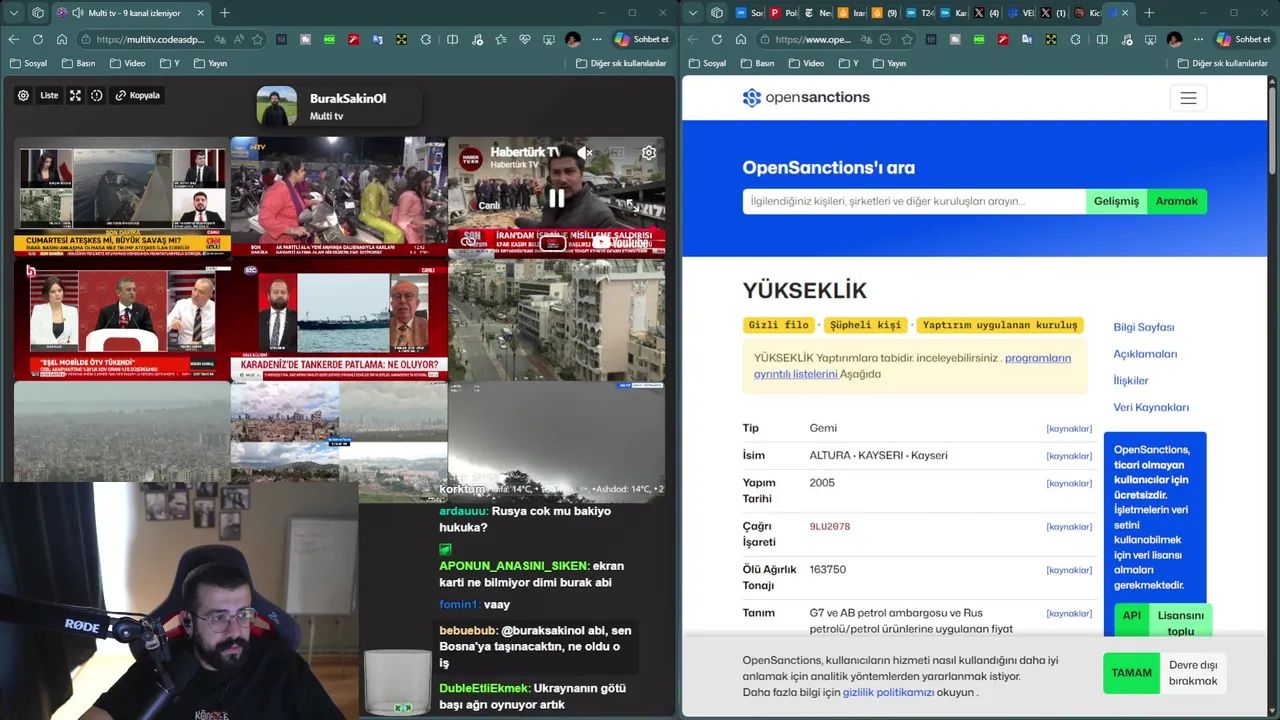Switch to the Pol tab
Viewport: 1280px width, 720px height.
tap(784, 13)
